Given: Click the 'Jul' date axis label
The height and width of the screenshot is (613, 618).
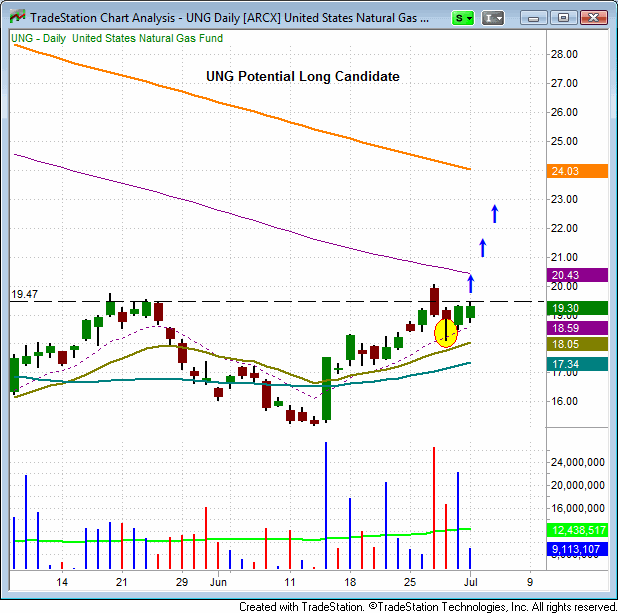Looking at the screenshot, I should pyautogui.click(x=471, y=582).
